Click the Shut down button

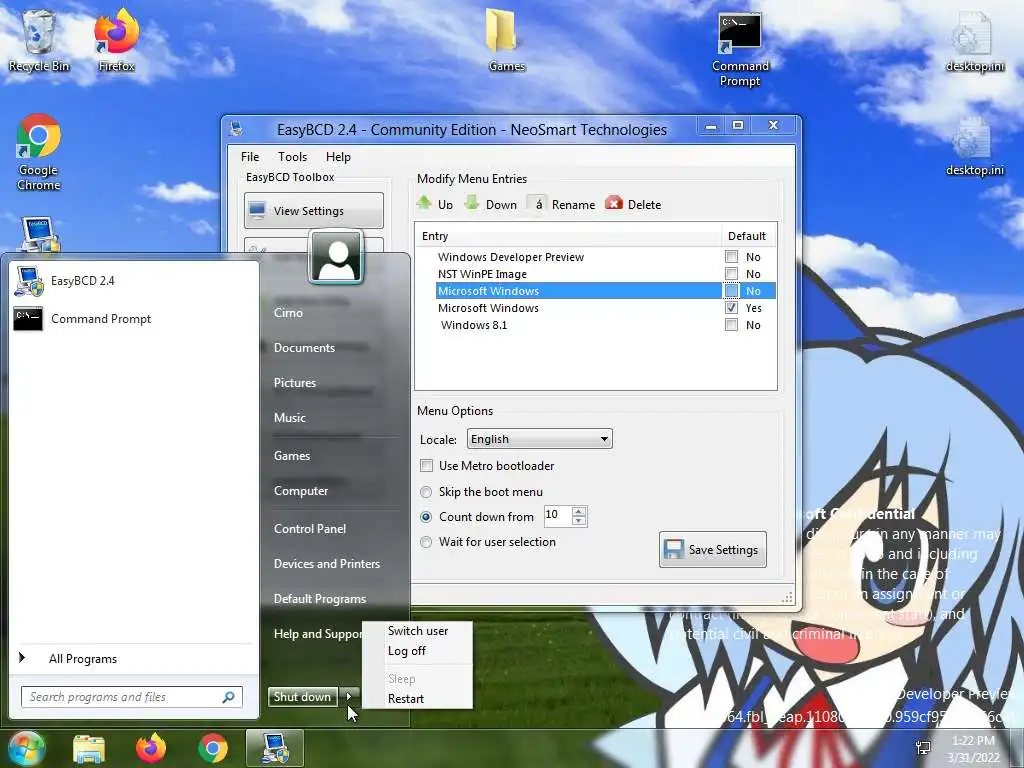click(303, 697)
